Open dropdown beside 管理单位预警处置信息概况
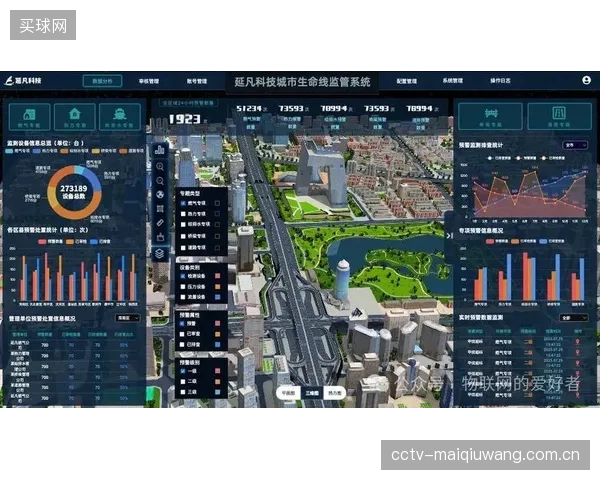Image resolution: width=600 pixels, height=480 pixels. click(x=128, y=318)
